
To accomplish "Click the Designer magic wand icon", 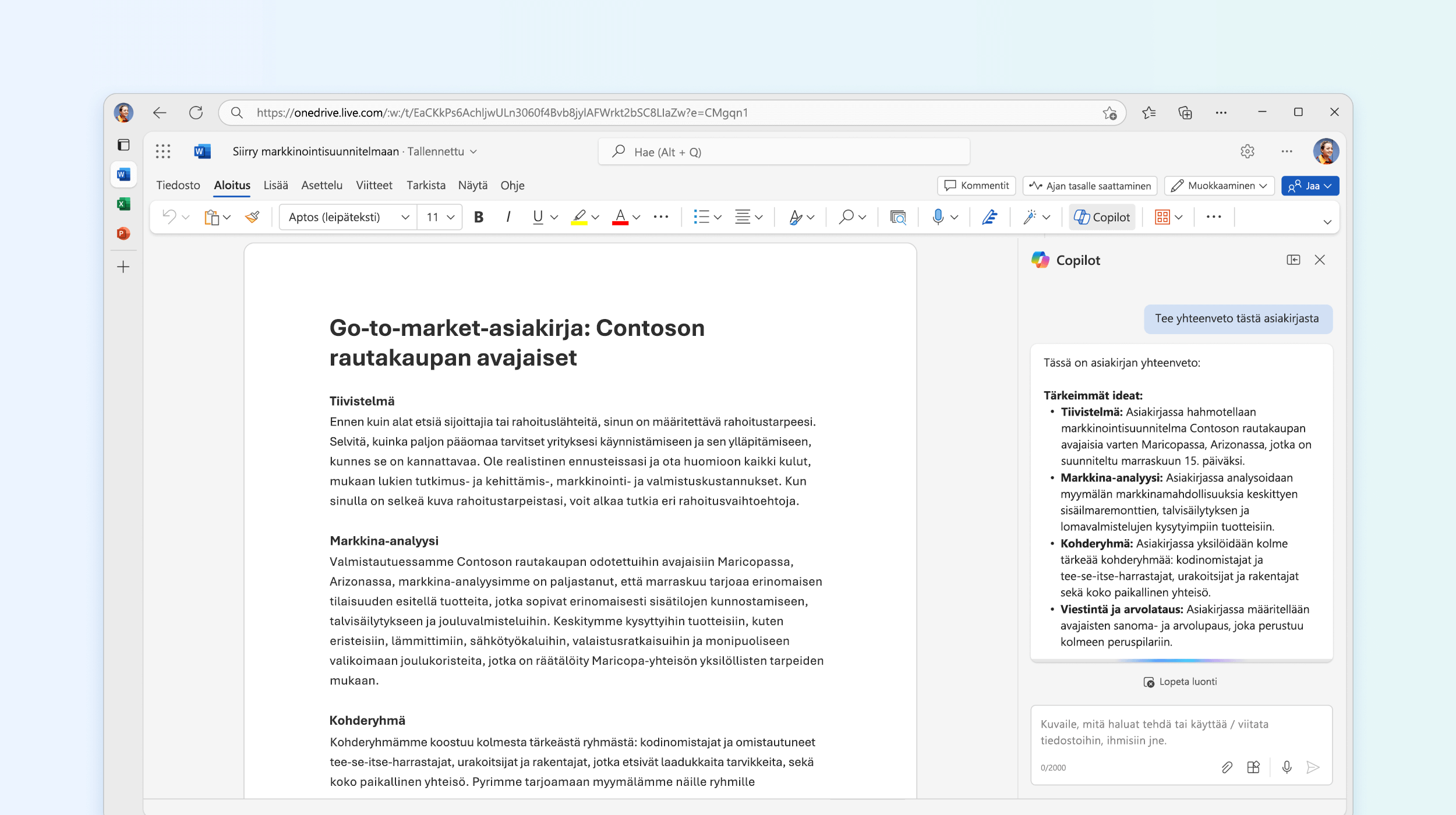I will (x=1030, y=217).
